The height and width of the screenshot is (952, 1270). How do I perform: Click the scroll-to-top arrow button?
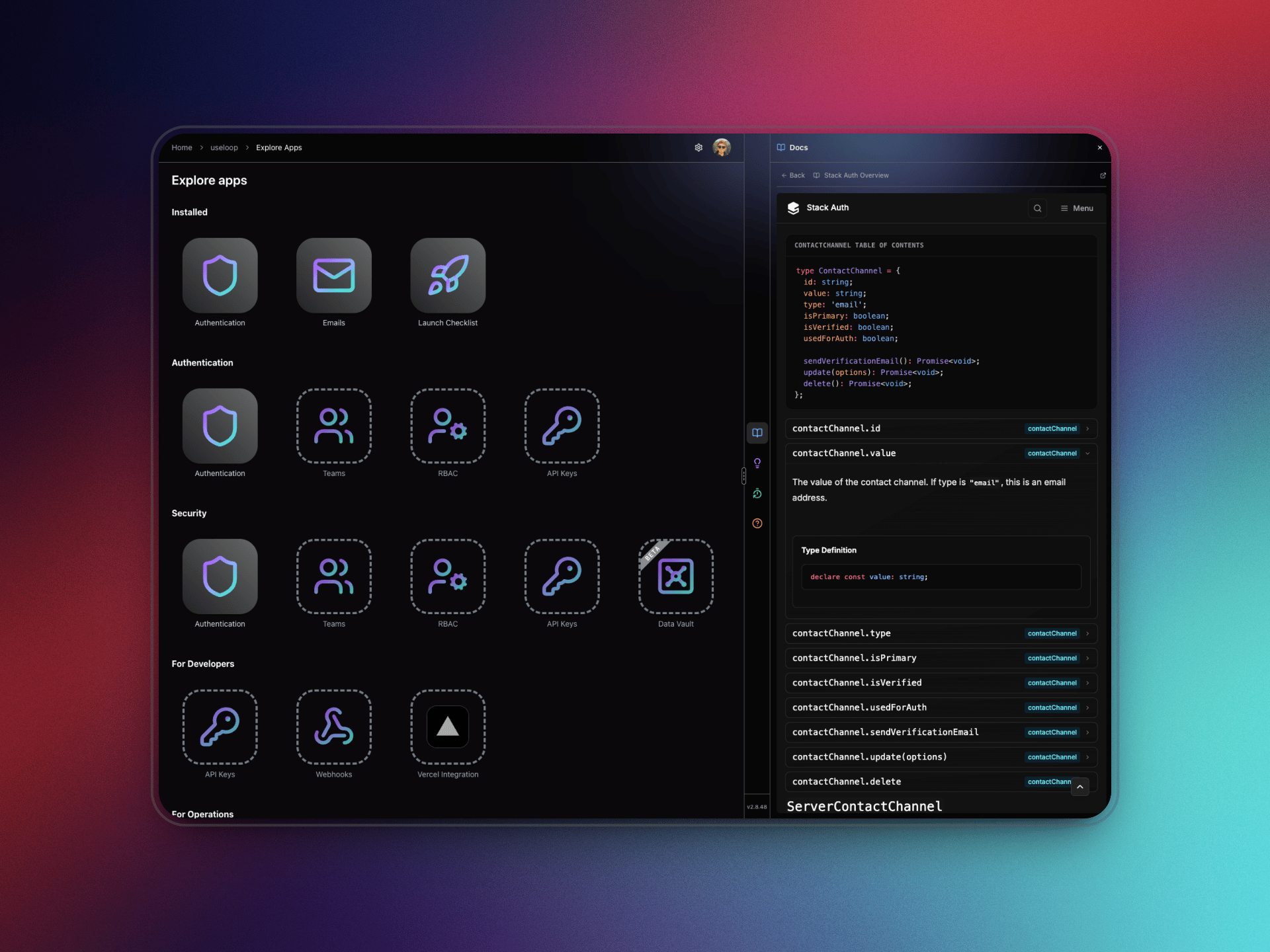tap(1079, 787)
